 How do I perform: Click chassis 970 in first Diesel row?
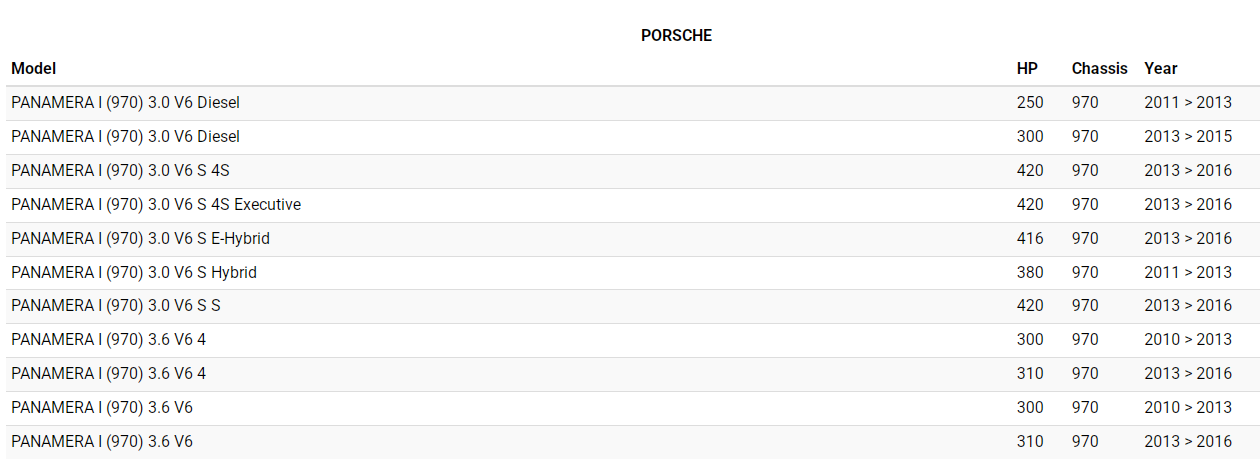1085,103
